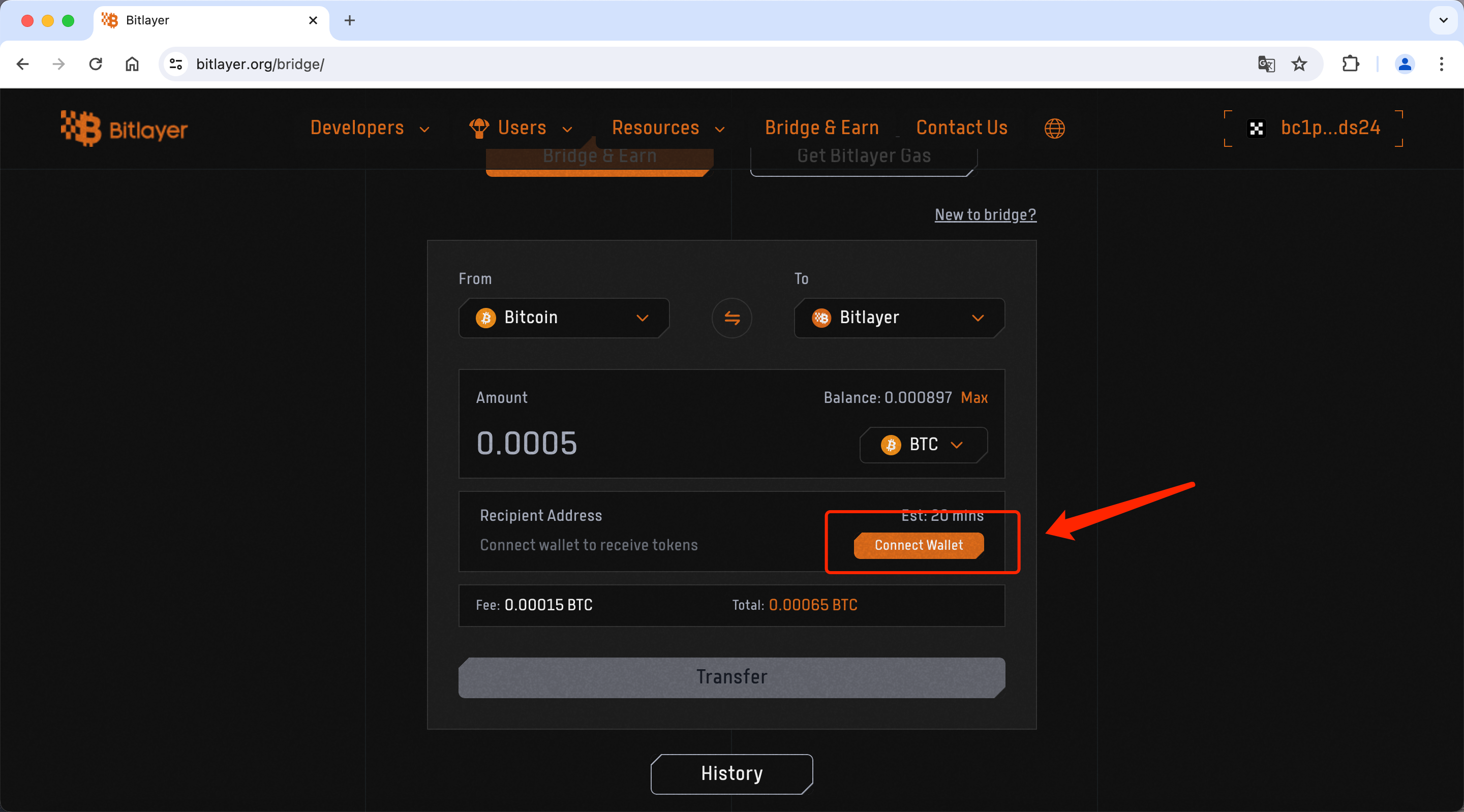The width and height of the screenshot is (1464, 812).
Task: Click the Bitlayer logo in header
Action: [x=125, y=129]
